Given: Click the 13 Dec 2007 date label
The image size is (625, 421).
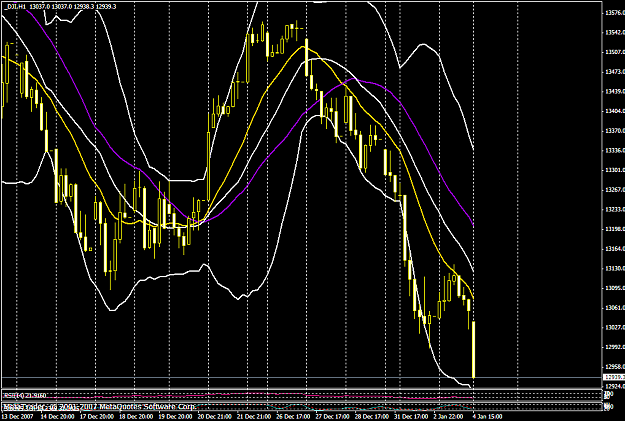Looking at the screenshot, I should (x=17, y=417).
